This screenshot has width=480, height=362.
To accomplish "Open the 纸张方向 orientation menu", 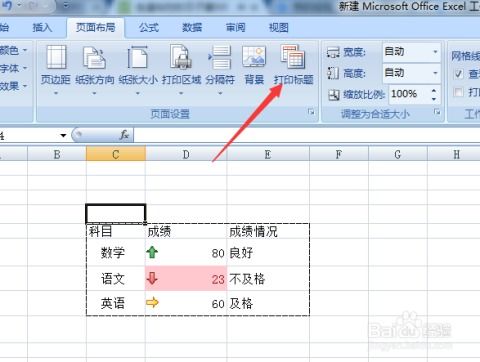I will coord(94,70).
